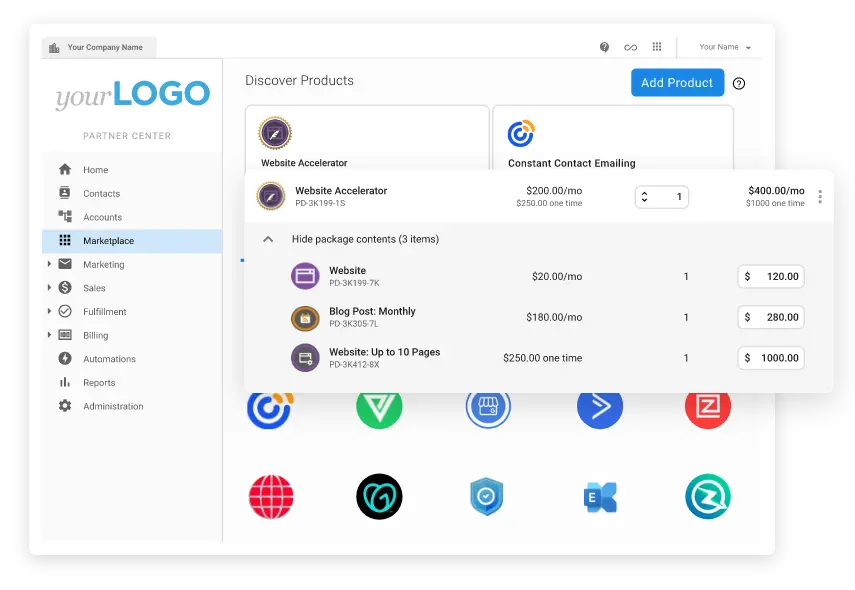Image resolution: width=855 pixels, height=590 pixels.
Task: Expand the Marketing sidebar section
Action: pos(49,265)
